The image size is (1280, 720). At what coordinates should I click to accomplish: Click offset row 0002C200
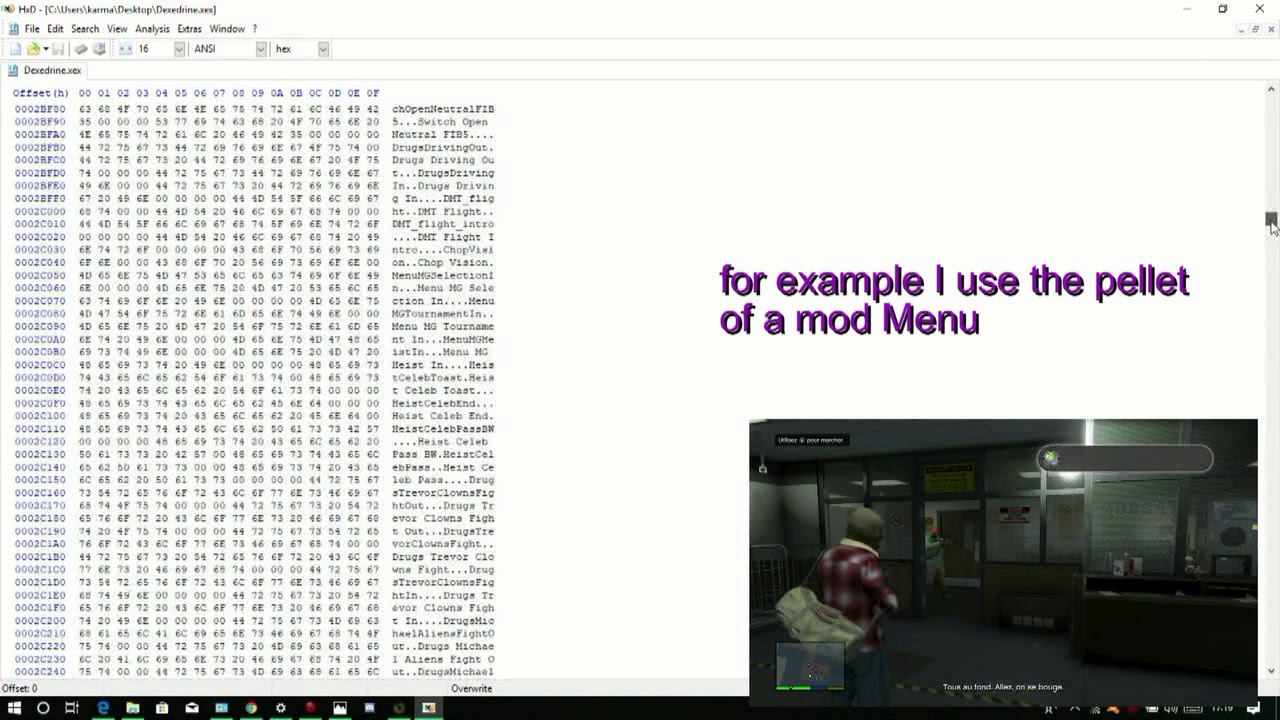coord(40,621)
